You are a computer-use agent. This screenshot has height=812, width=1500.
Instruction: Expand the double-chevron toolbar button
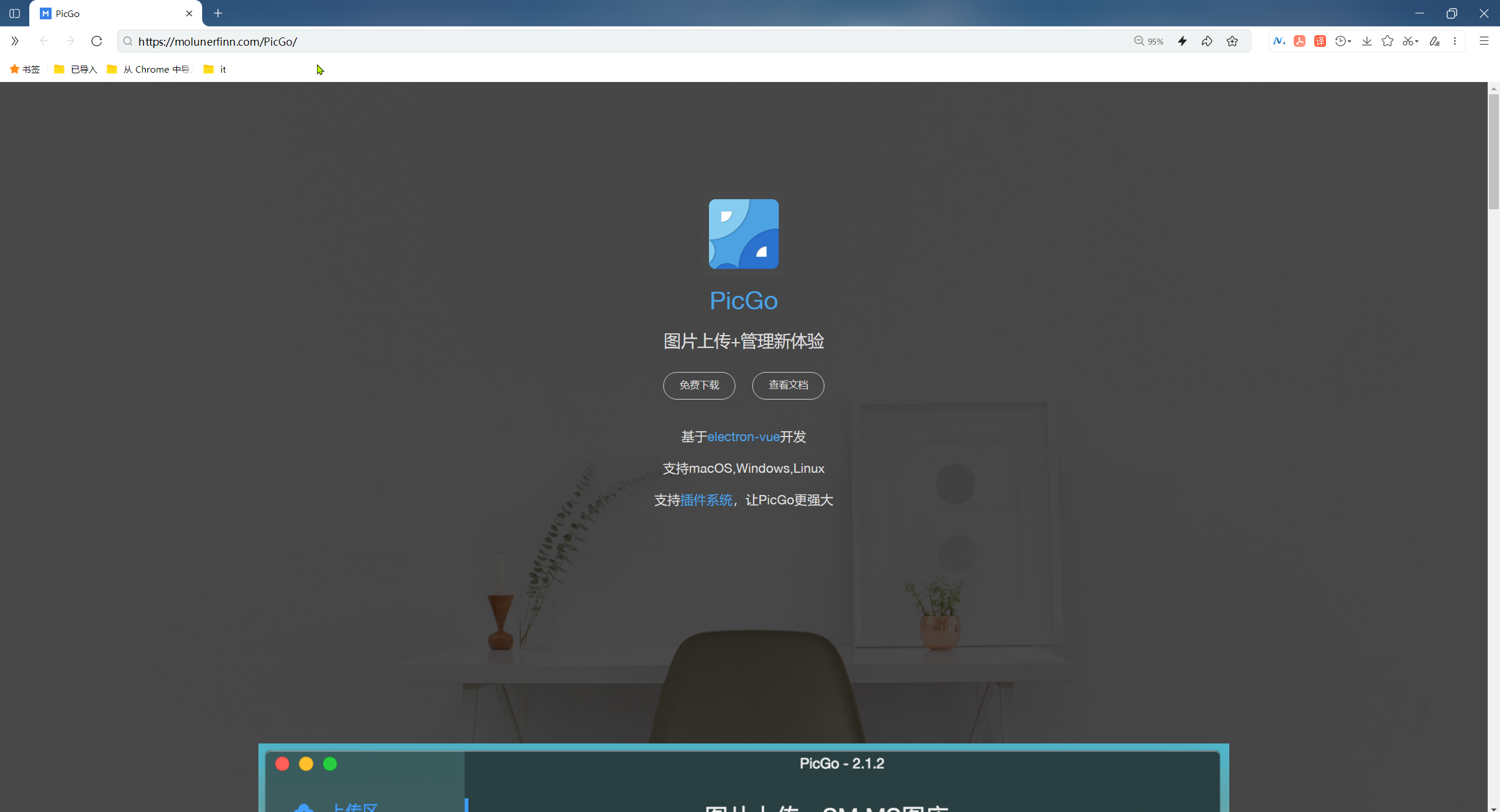click(15, 41)
